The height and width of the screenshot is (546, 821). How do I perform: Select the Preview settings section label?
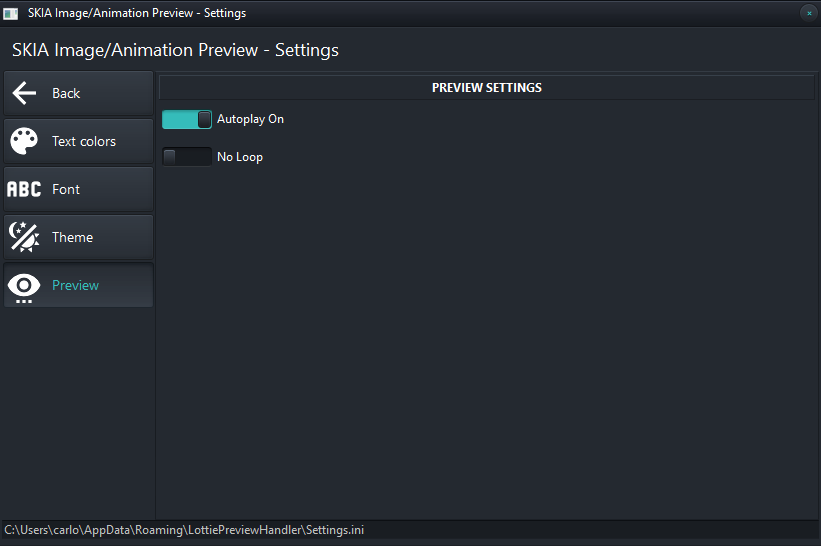(x=75, y=285)
